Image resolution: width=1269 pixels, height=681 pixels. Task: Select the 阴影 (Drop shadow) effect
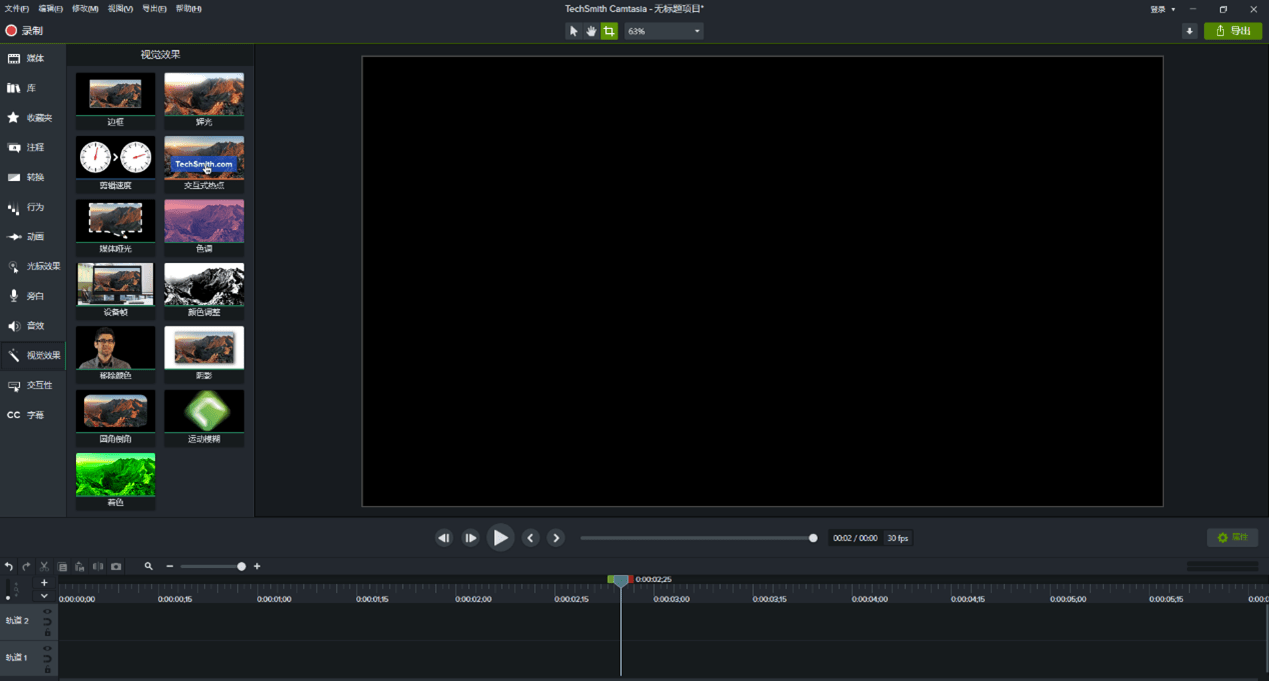coord(204,354)
